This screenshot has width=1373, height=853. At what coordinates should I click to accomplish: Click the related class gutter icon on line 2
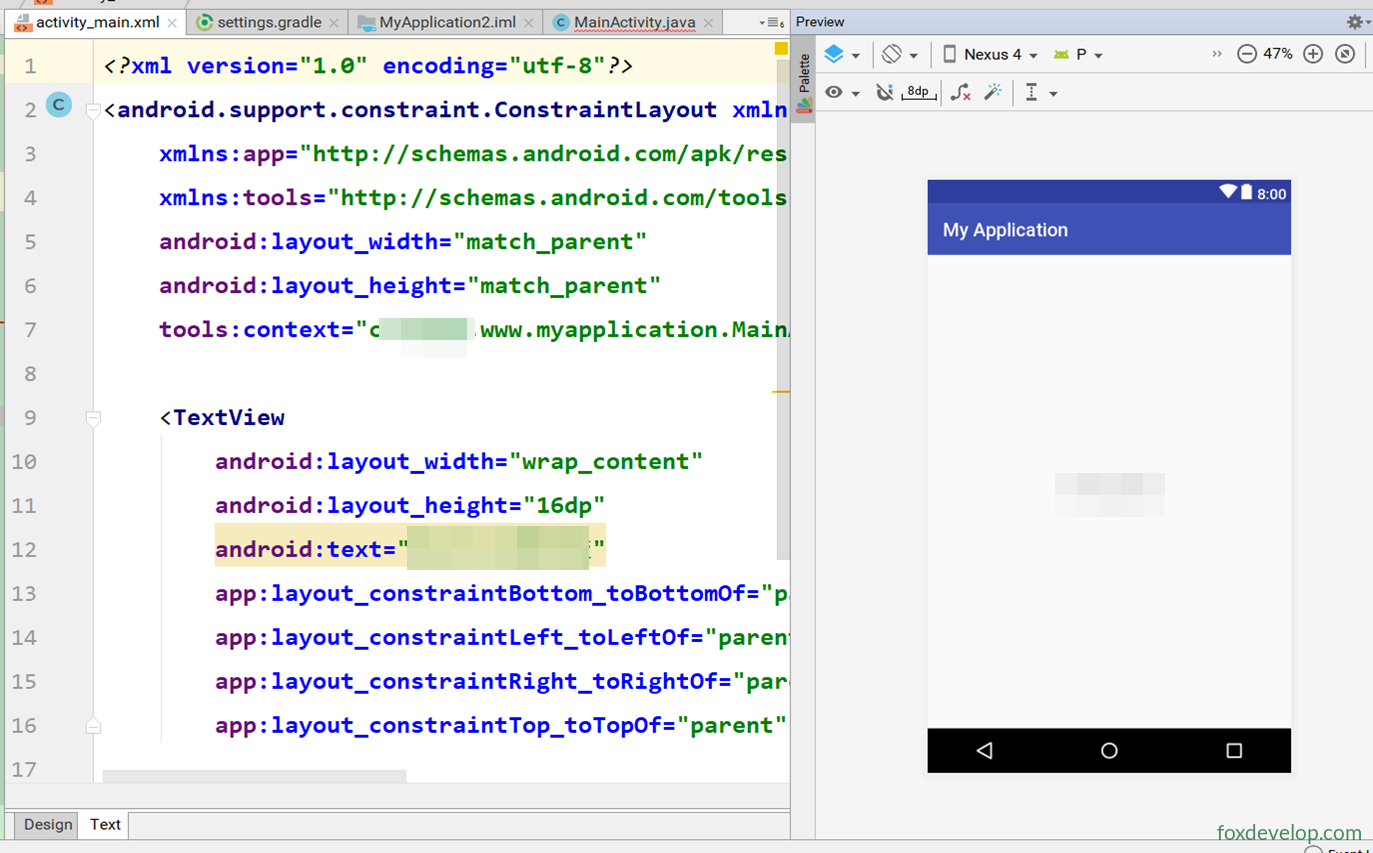59,104
